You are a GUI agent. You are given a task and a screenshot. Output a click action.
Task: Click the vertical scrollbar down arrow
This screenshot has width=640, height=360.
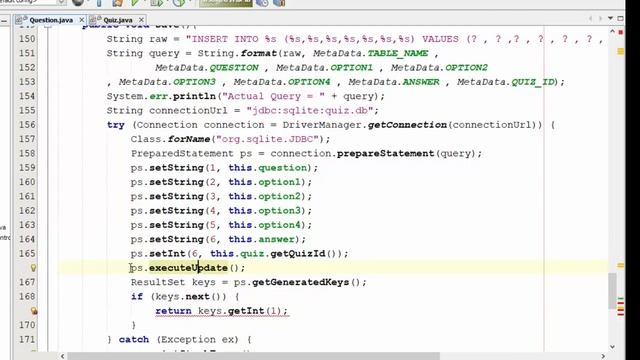612,347
